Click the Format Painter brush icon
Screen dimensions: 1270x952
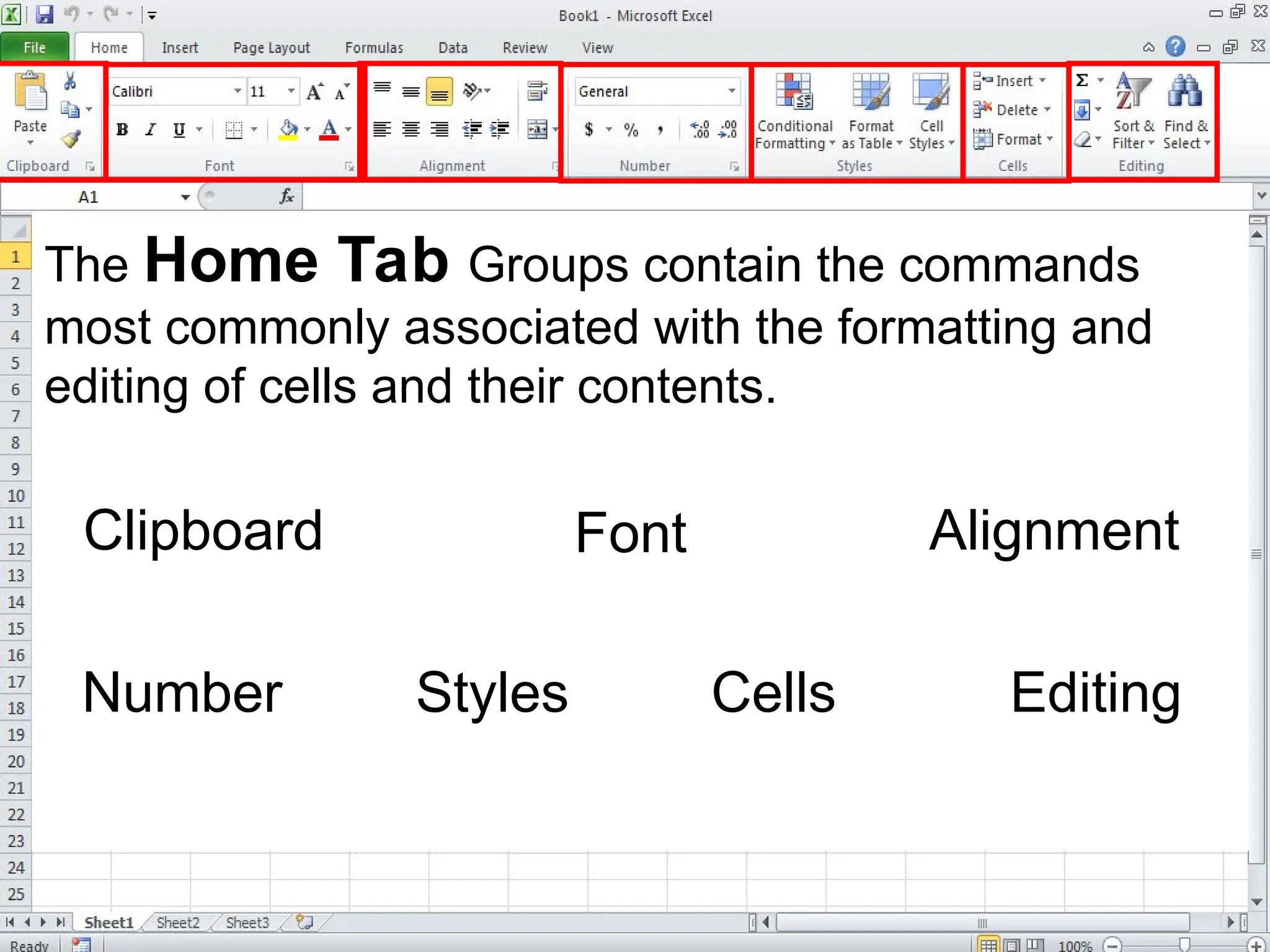coord(71,139)
